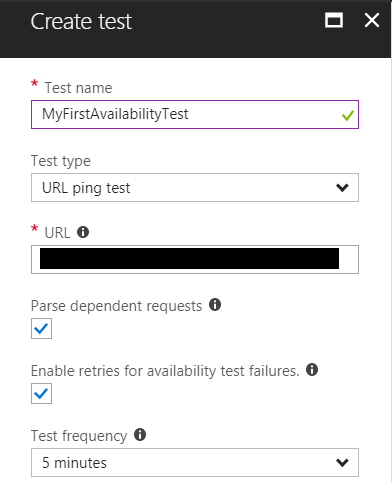392x483 pixels.
Task: Open the Test type dropdown
Action: (x=195, y=187)
